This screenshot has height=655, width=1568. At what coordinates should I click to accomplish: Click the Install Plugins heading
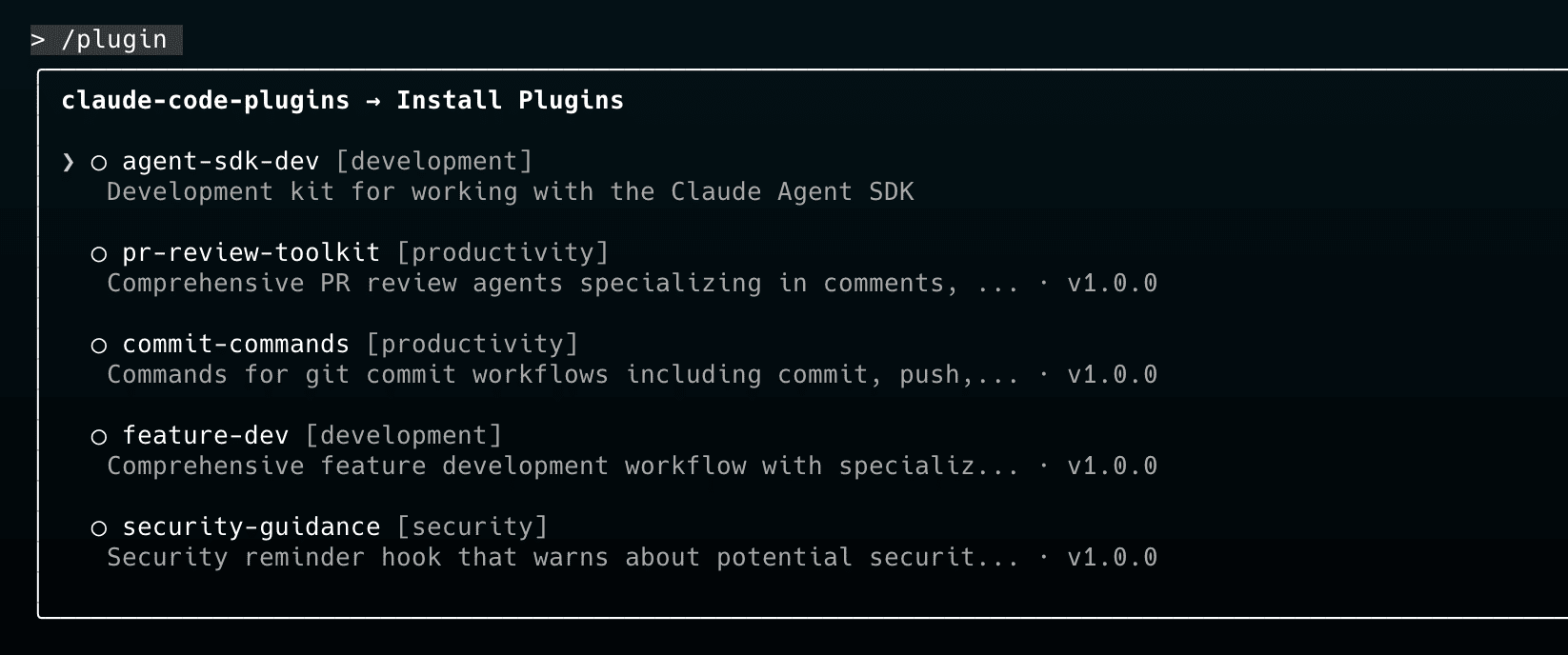tap(510, 101)
